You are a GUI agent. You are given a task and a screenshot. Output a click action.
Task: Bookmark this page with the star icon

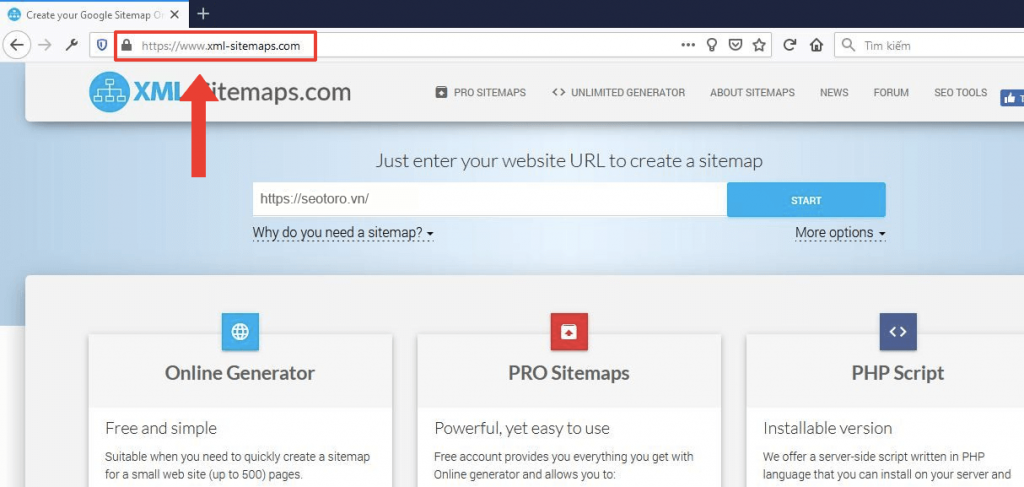tap(758, 45)
